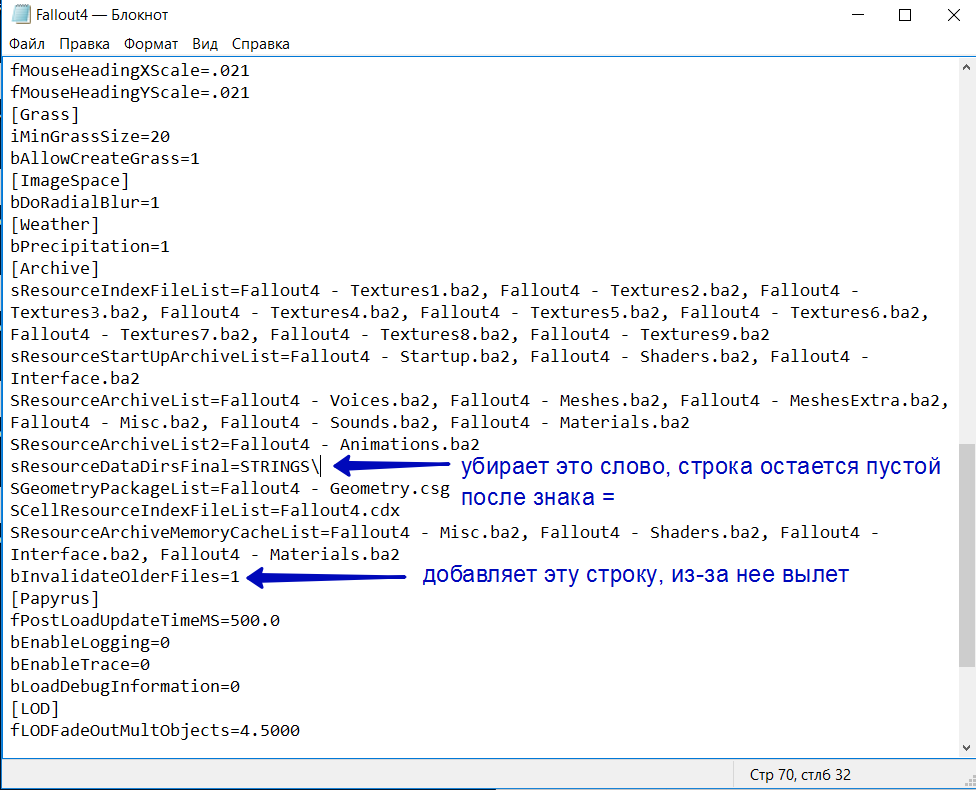976x790 pixels.
Task: Minimize the Fallout4 Notepad window
Action: pos(858,15)
